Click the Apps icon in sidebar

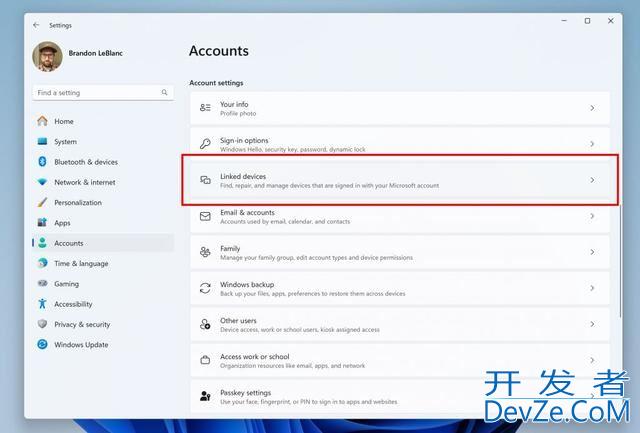click(42, 222)
